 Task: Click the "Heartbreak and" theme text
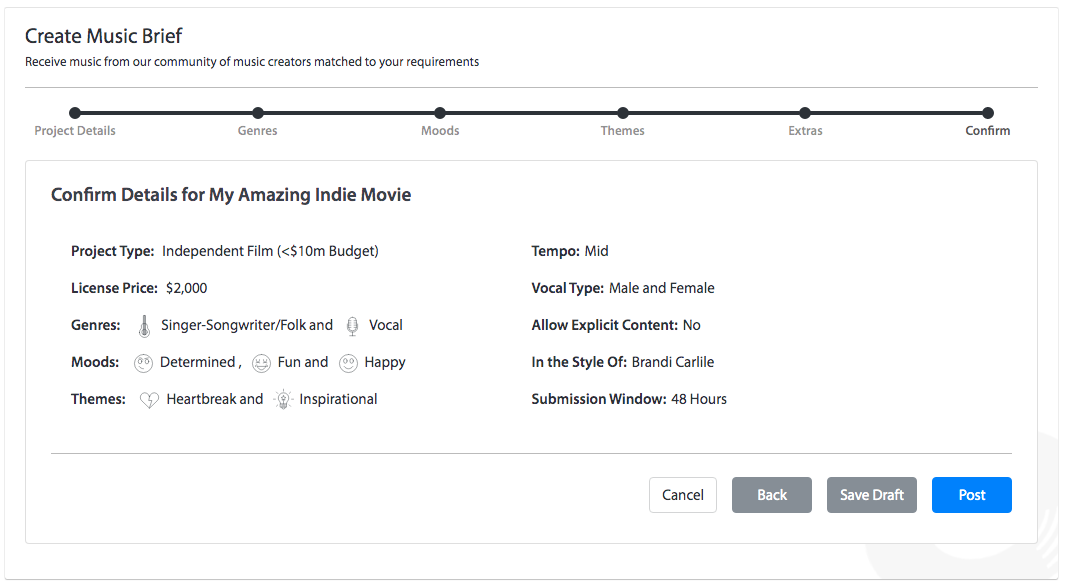215,399
